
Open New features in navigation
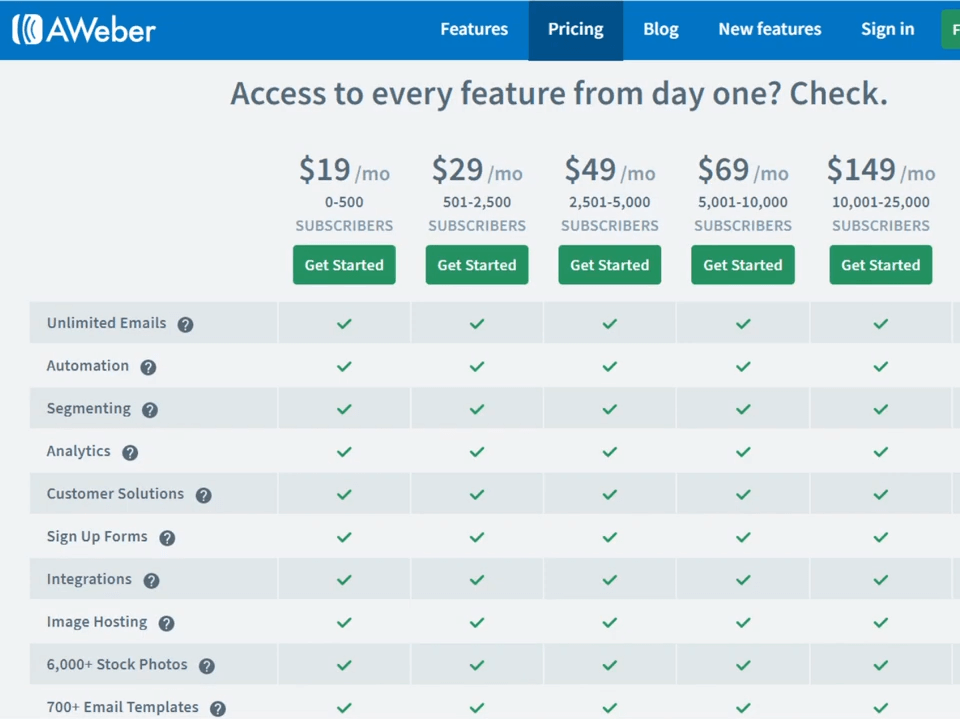770,29
